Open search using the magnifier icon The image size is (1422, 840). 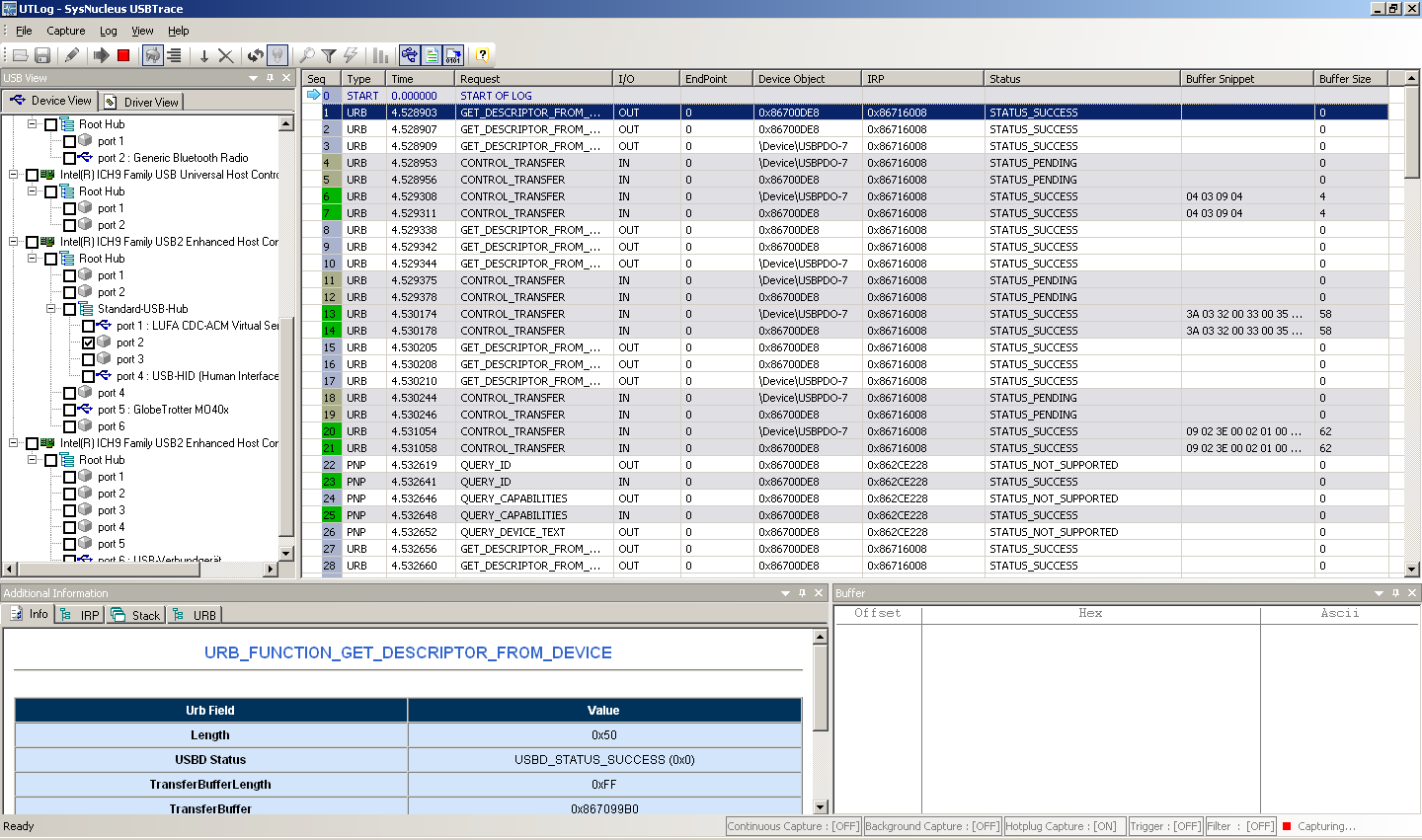coord(307,55)
